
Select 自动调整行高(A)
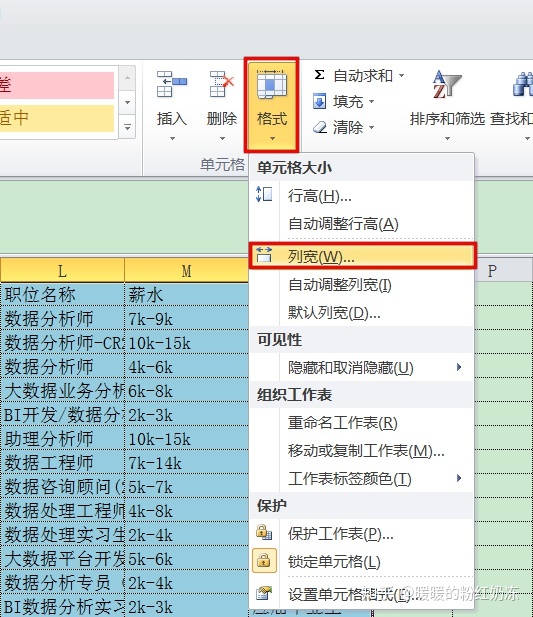[x=361, y=224]
